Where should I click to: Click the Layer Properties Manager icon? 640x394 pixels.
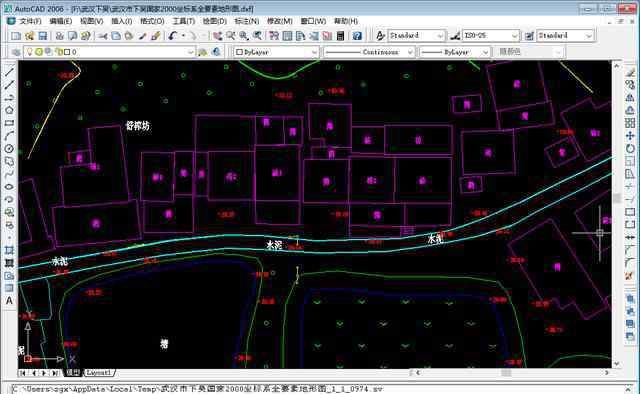pyautogui.click(x=16, y=52)
